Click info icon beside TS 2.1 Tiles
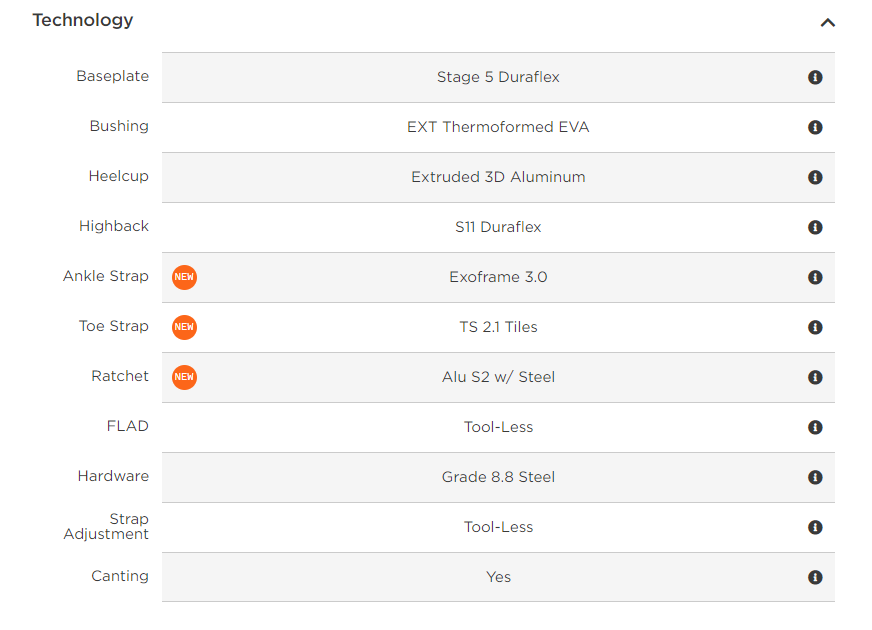The image size is (872, 630). tap(815, 328)
